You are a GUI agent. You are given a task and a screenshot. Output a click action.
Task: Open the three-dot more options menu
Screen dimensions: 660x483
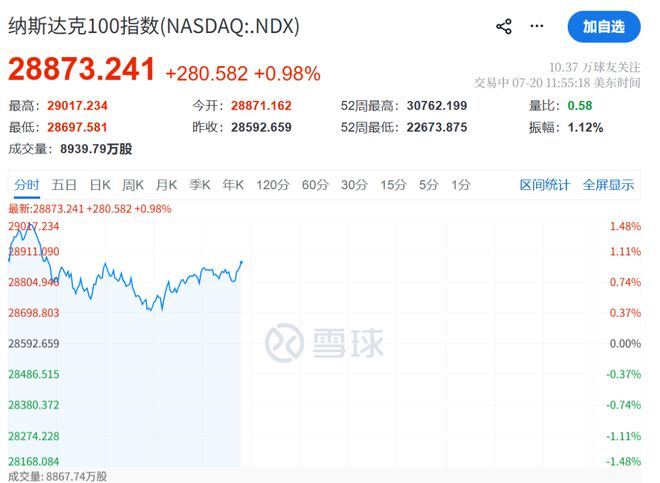click(x=536, y=26)
